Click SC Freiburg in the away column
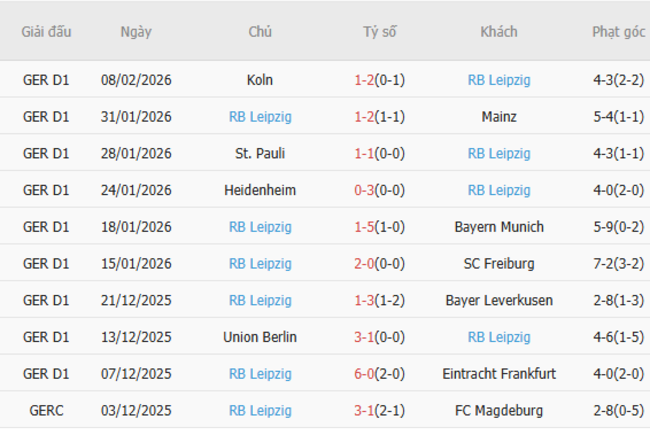This screenshot has width=650, height=435. click(498, 264)
